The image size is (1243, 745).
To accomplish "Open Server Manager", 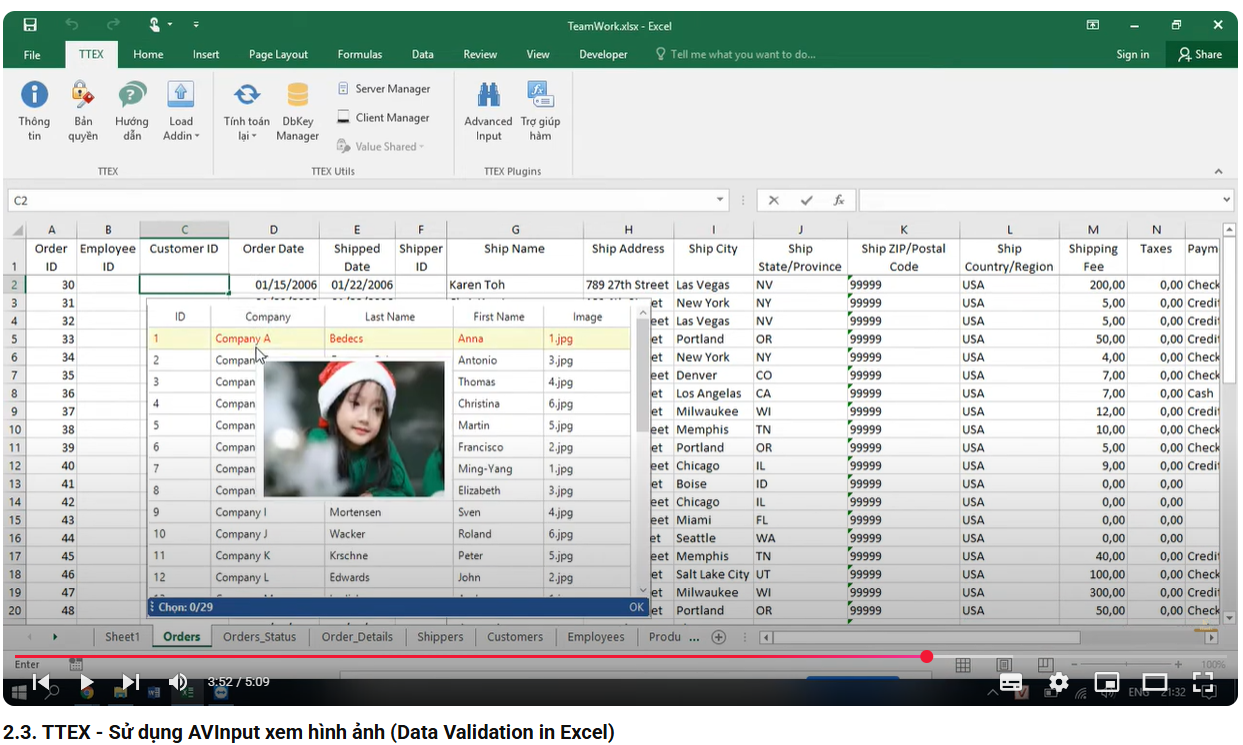I will pyautogui.click(x=383, y=89).
